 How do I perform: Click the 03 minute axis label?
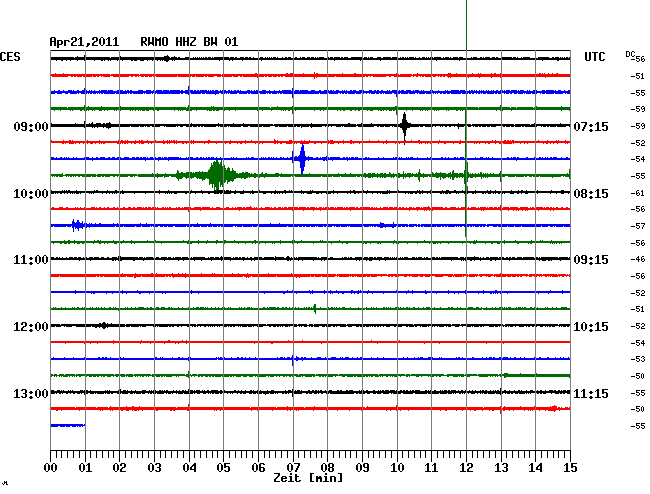coord(155,468)
